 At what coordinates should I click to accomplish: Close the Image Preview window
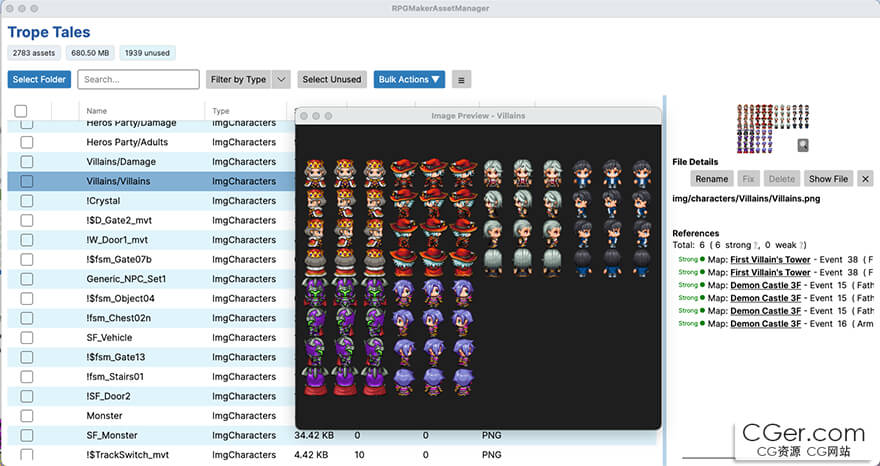point(304,116)
